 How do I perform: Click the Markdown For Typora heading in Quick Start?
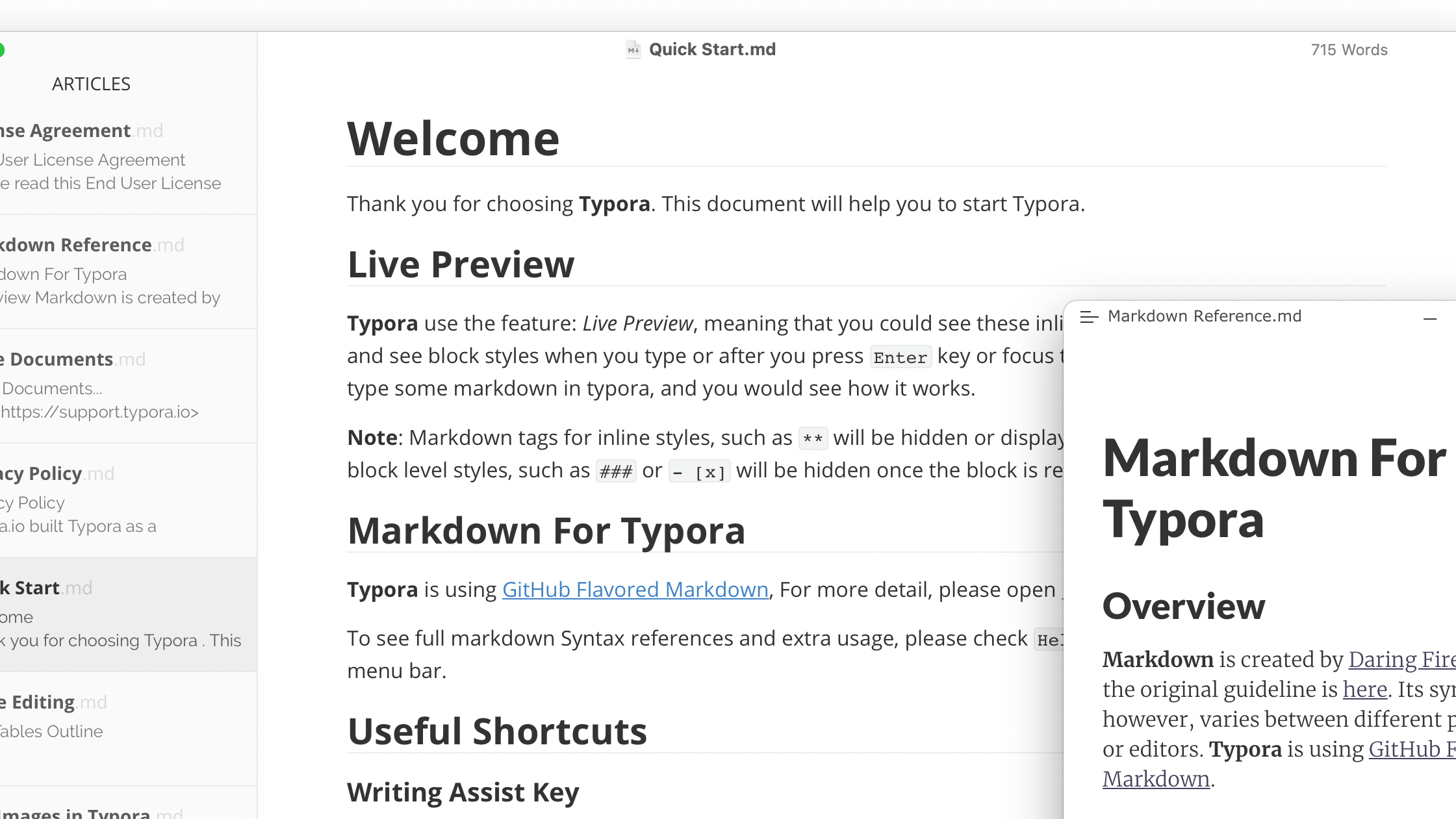click(546, 531)
